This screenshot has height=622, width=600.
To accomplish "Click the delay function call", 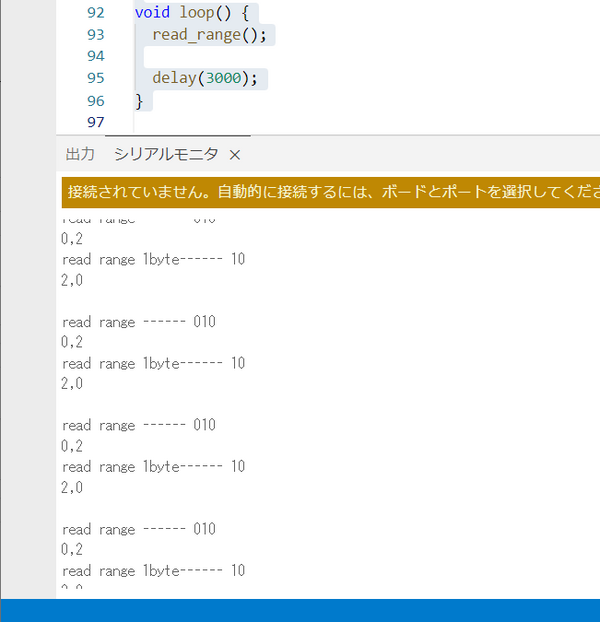I will point(174,78).
